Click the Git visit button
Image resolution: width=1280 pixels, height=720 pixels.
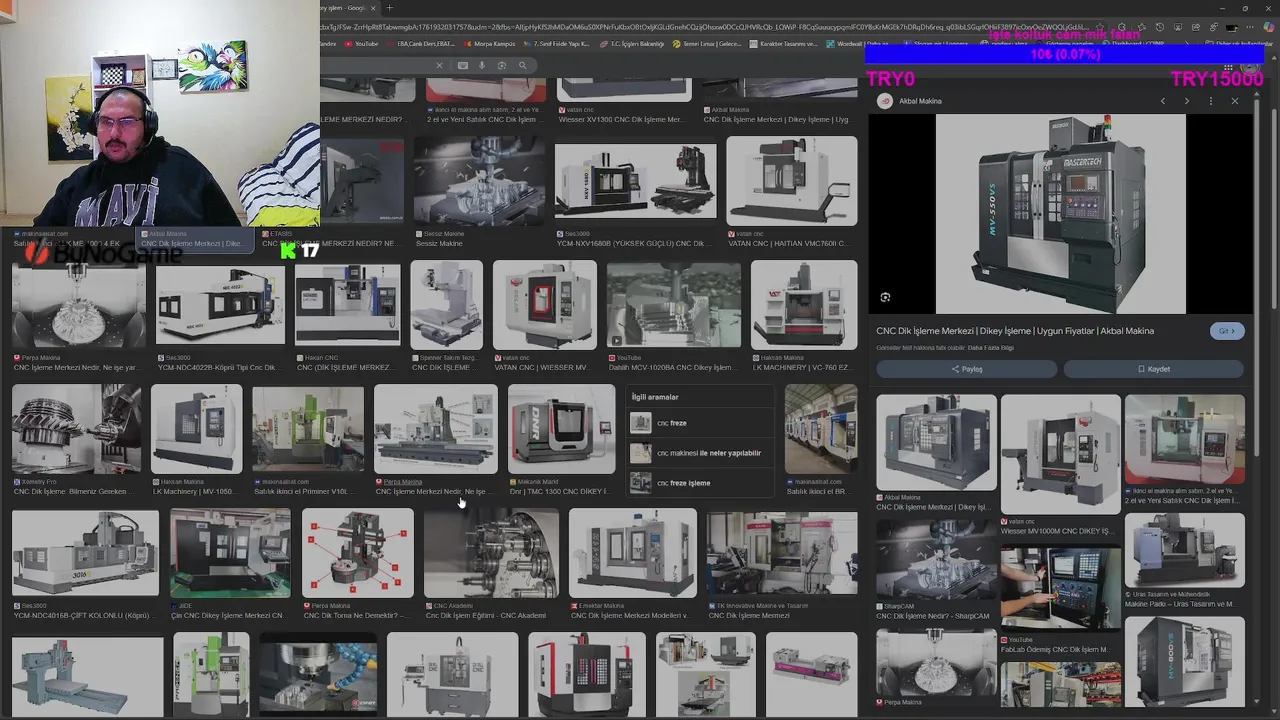coord(1227,331)
